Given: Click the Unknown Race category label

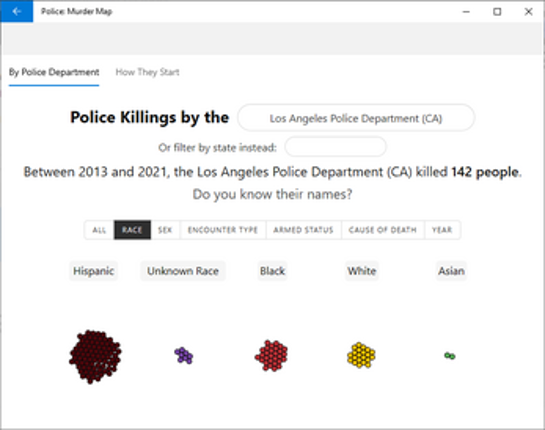Looking at the screenshot, I should 183,271.
